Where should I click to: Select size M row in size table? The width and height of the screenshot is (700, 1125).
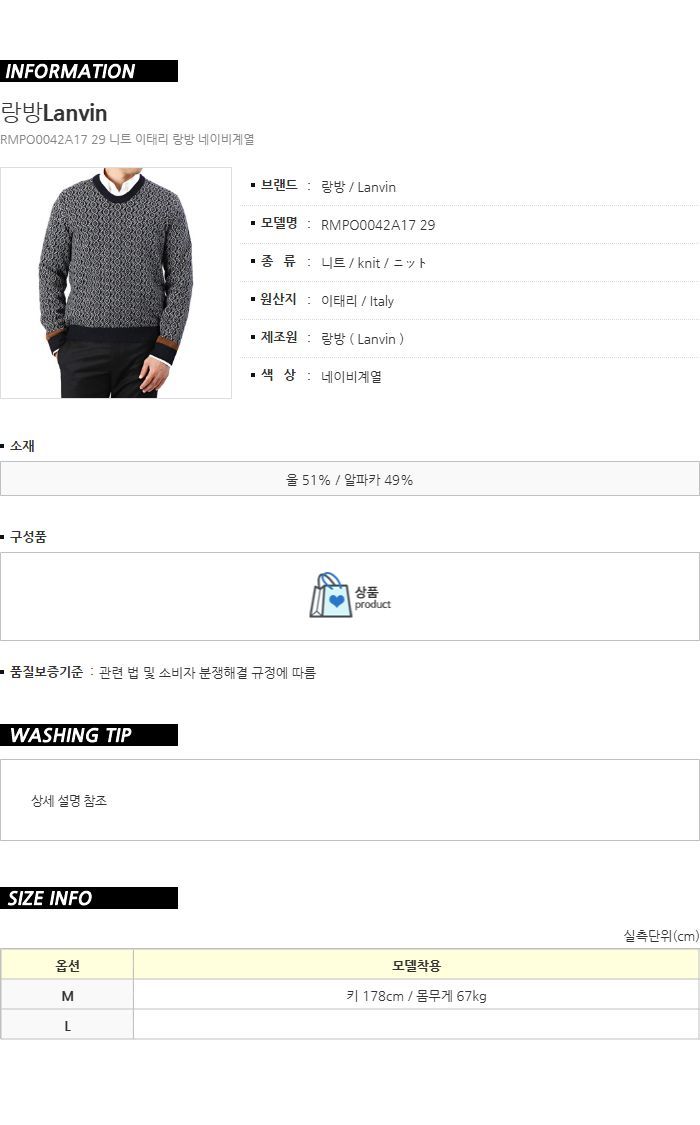350,995
